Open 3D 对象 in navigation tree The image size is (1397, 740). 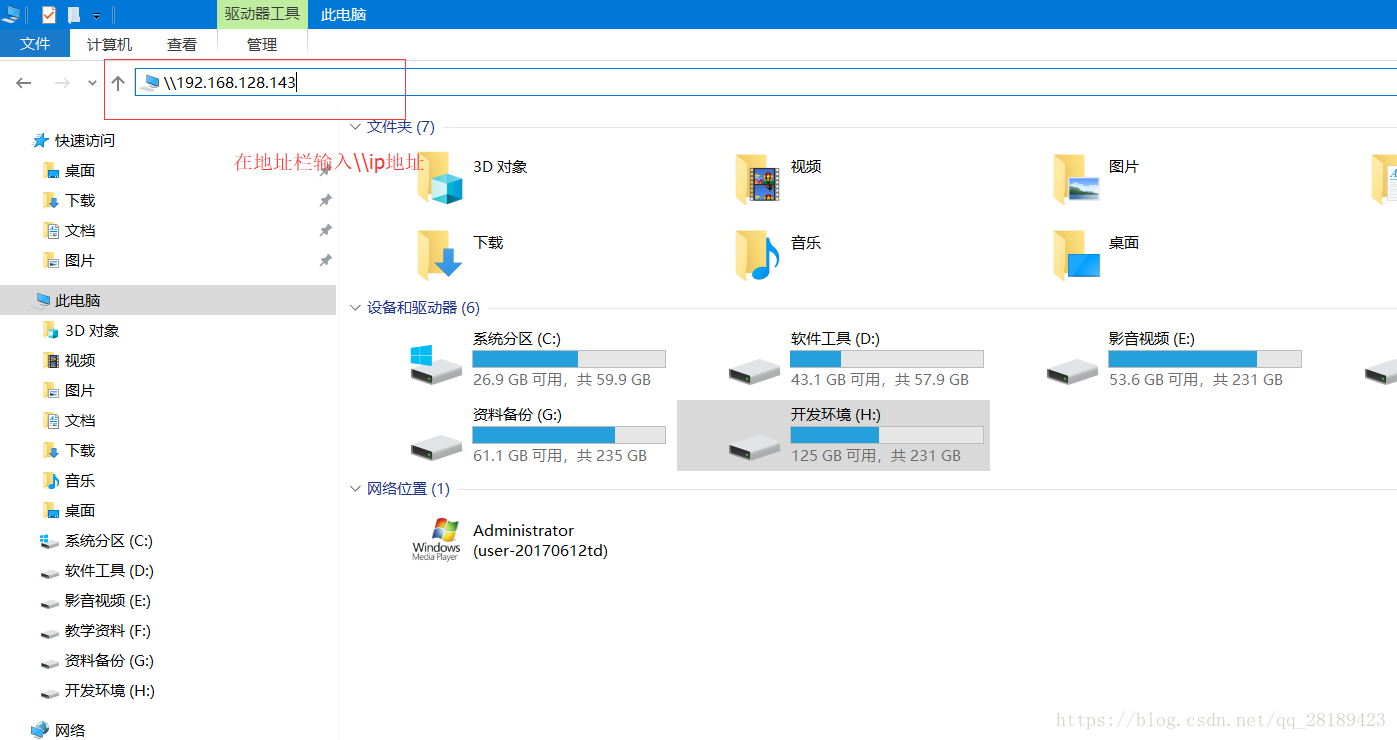pyautogui.click(x=92, y=330)
